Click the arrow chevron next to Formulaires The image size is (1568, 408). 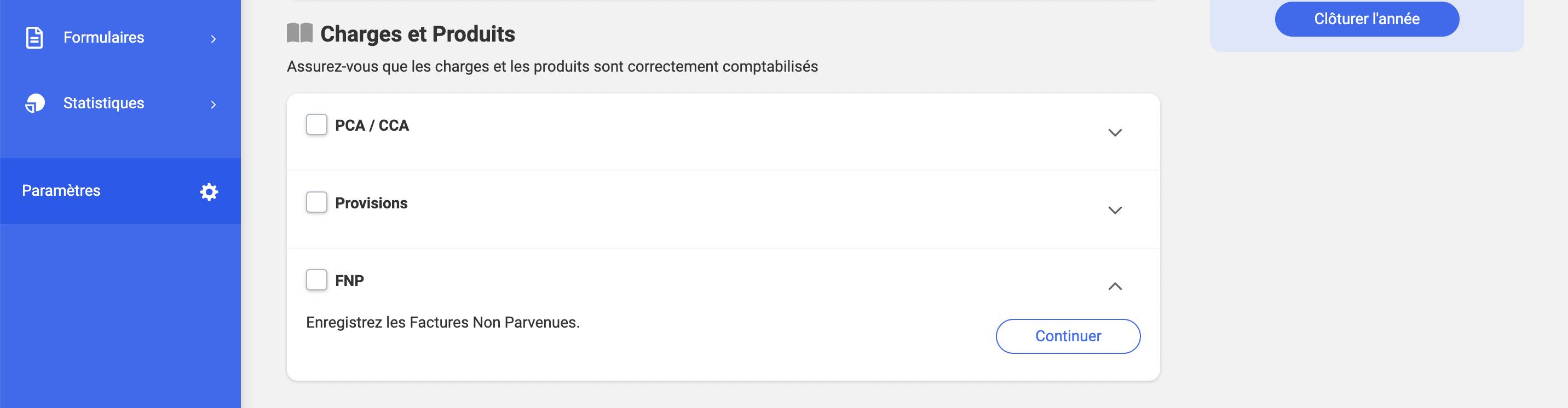pyautogui.click(x=213, y=39)
